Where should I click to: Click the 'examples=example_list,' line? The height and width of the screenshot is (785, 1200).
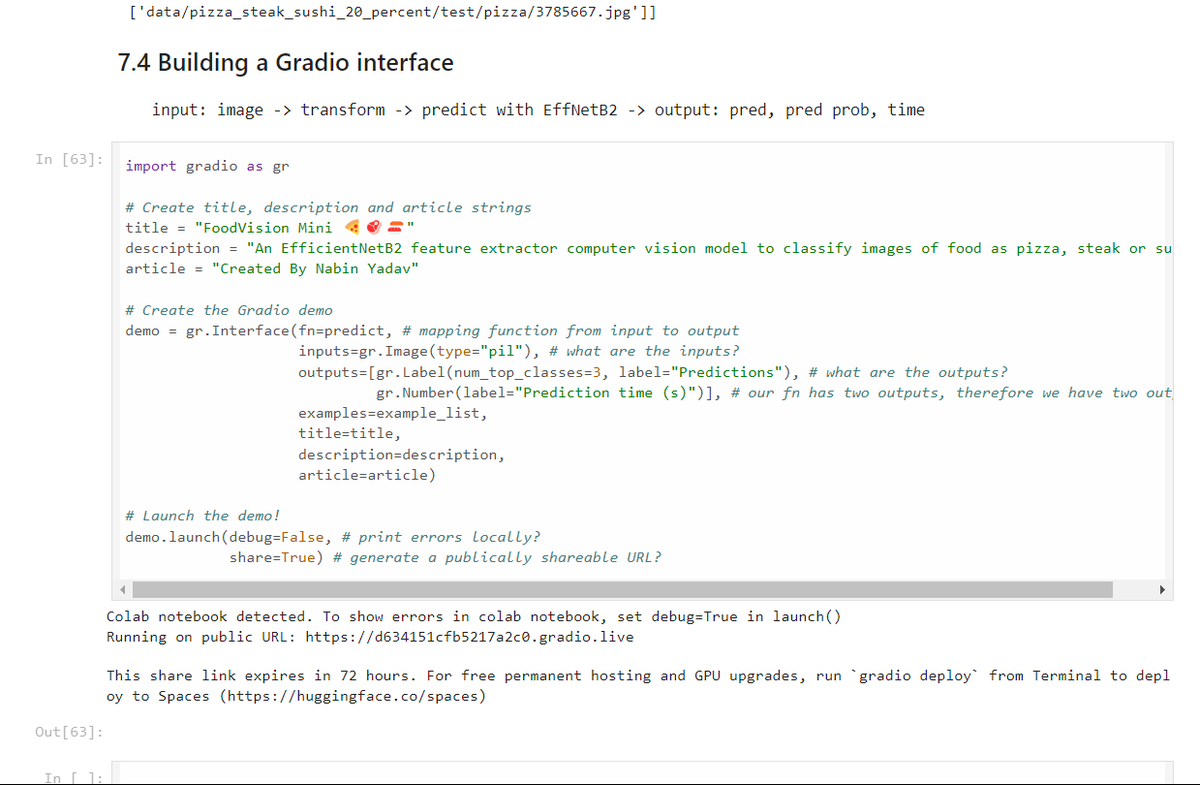coord(393,413)
